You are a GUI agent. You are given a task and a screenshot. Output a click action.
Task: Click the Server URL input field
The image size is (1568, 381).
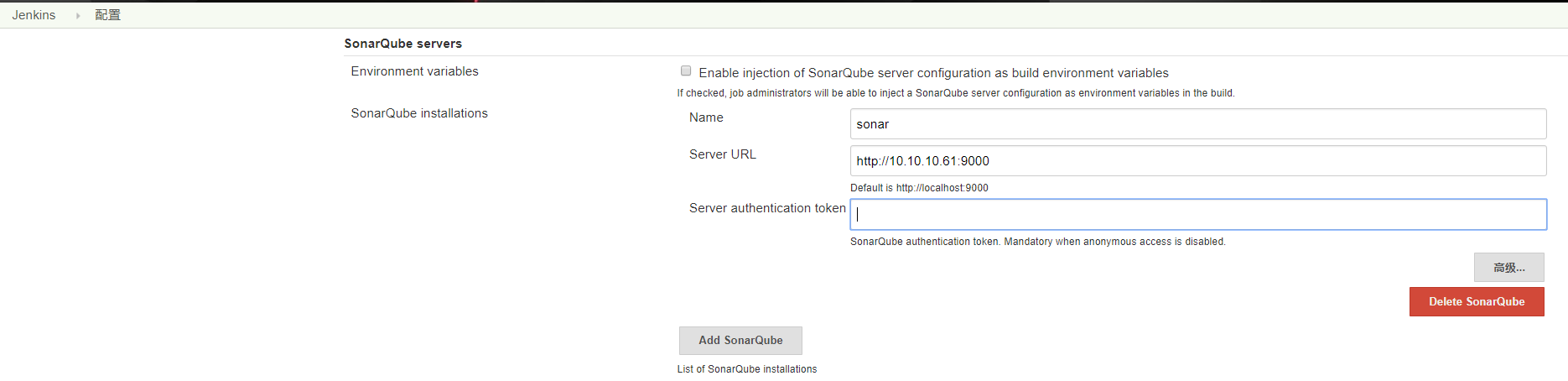tap(1197, 161)
